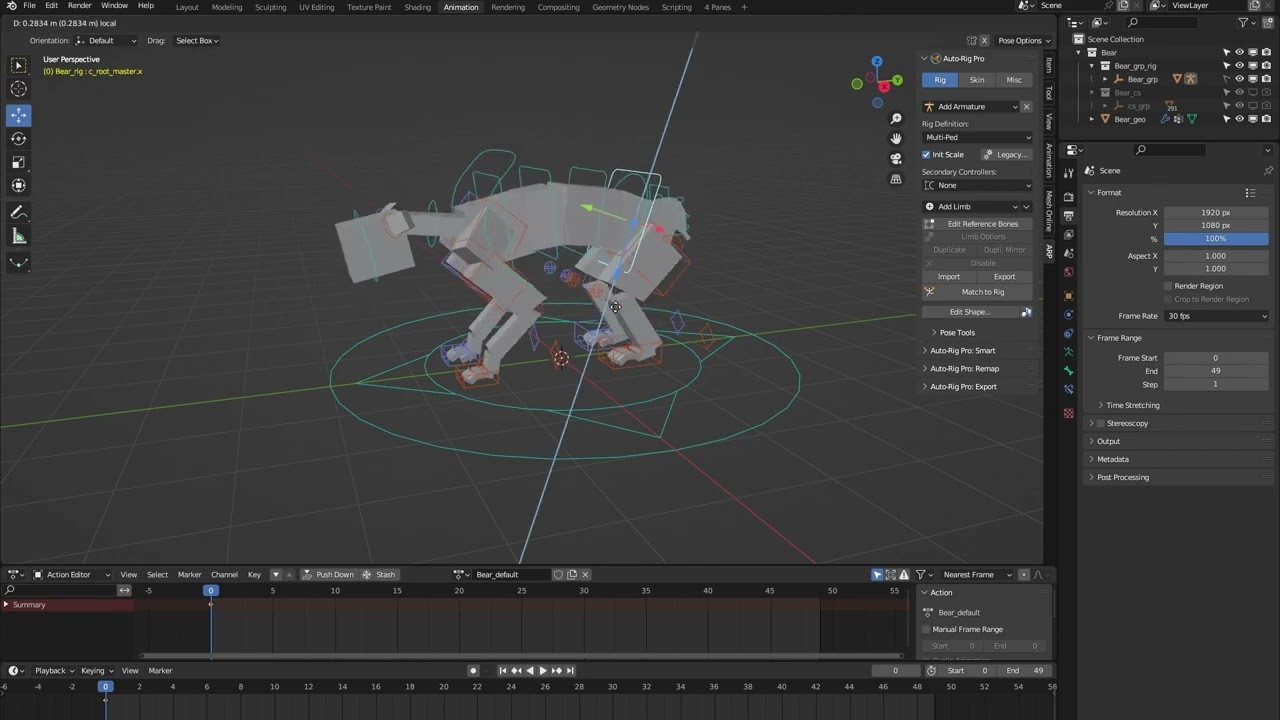Expand the Metadata panel

pos(1112,459)
